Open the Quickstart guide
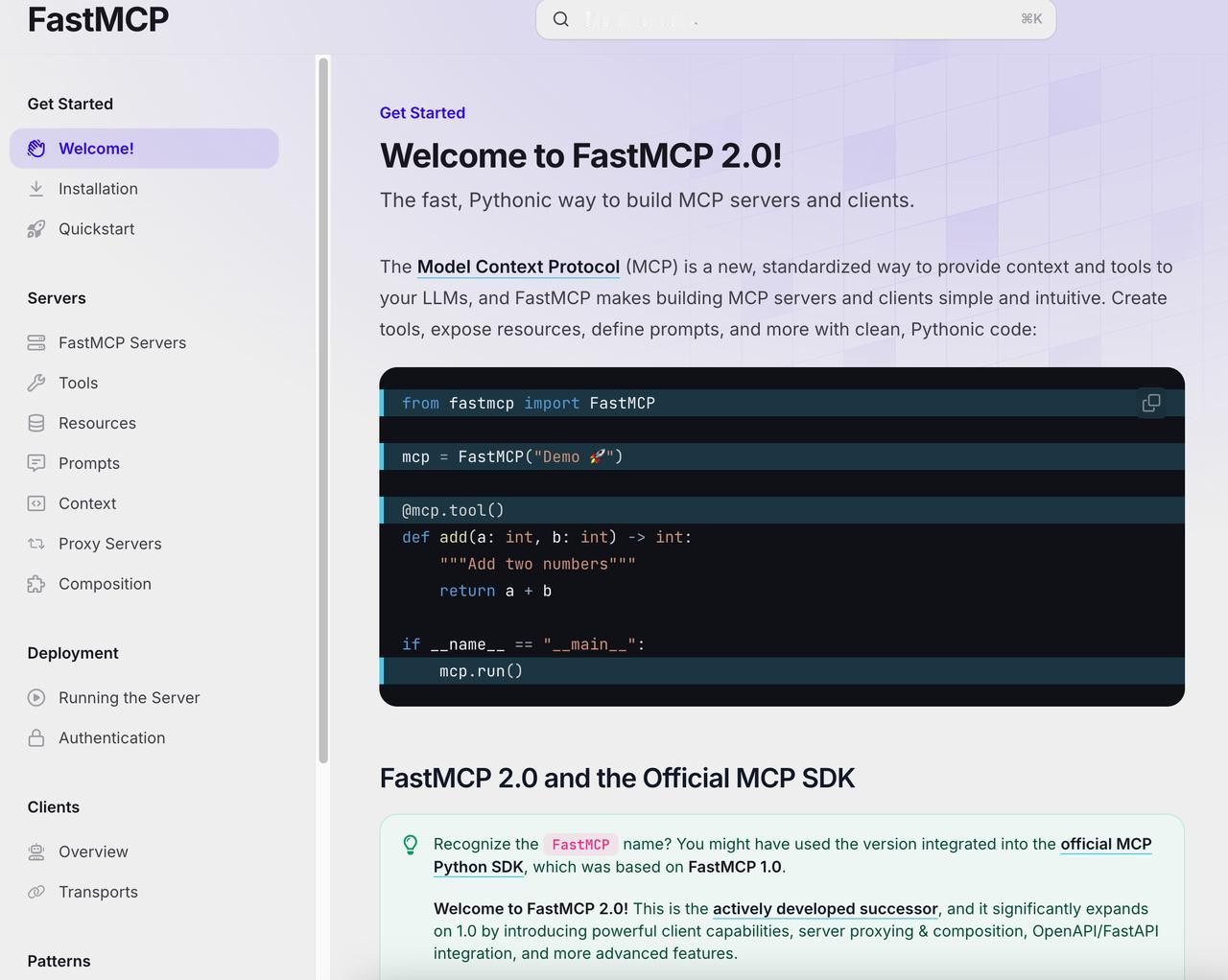Screen dimensions: 1228x980 (x=144, y=229)
